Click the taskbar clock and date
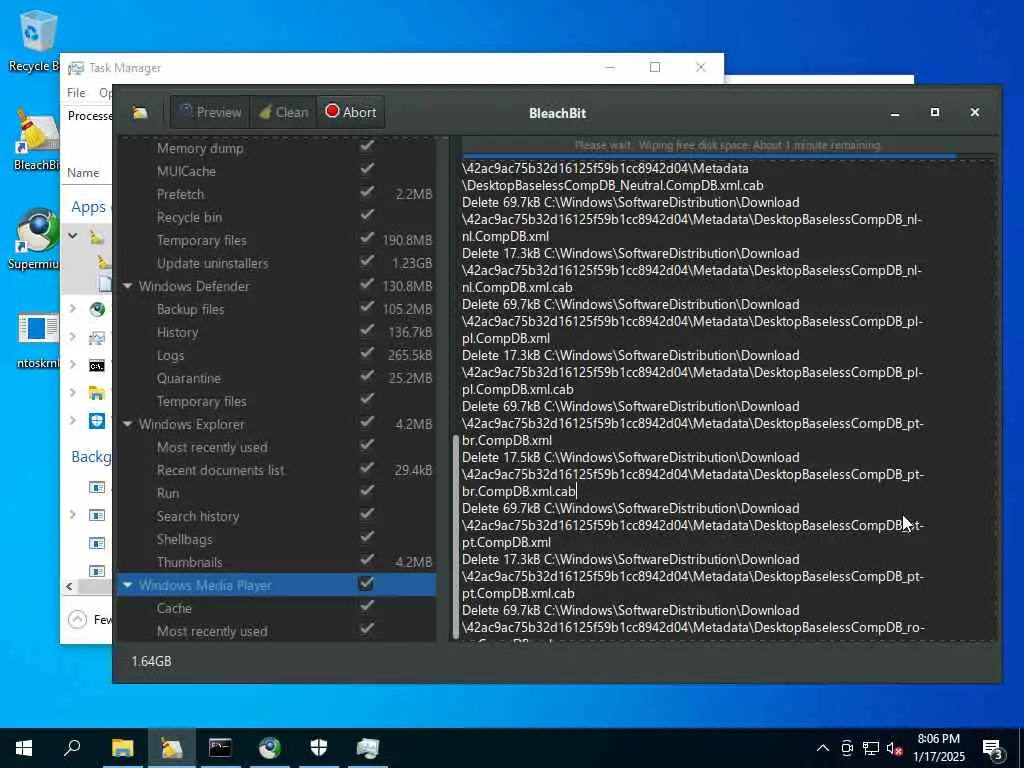1024x768 pixels. (x=938, y=748)
